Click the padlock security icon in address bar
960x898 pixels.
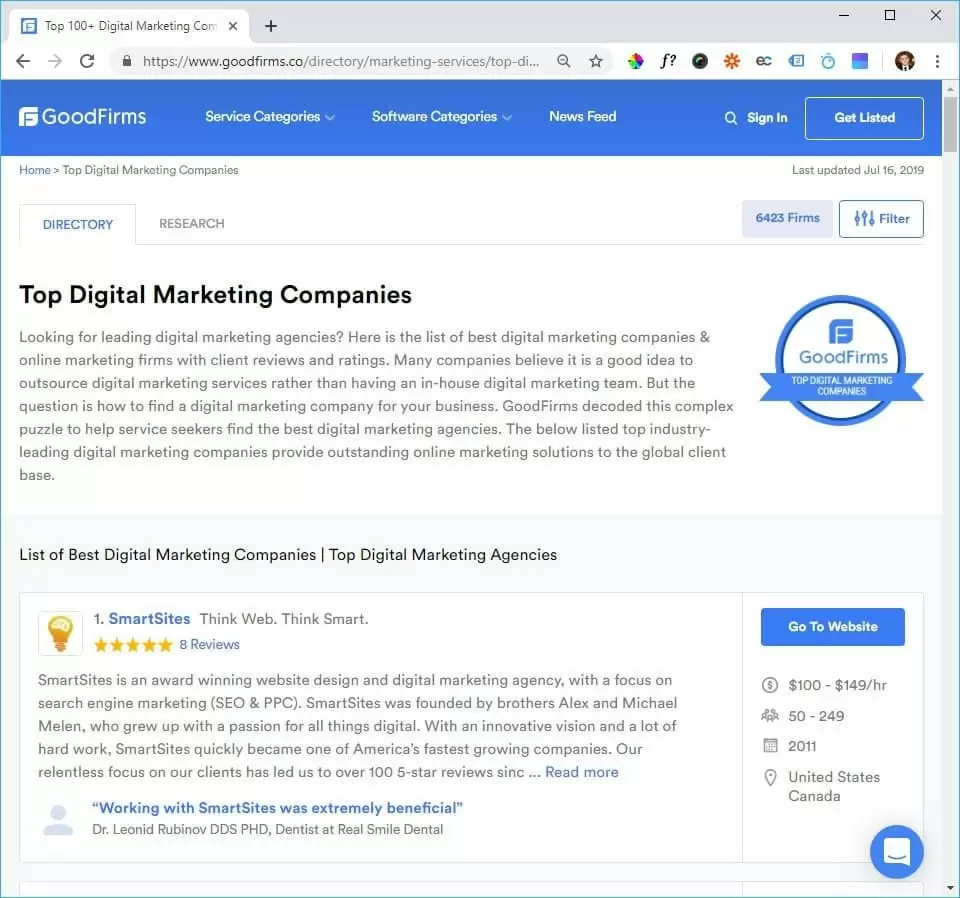tap(126, 61)
